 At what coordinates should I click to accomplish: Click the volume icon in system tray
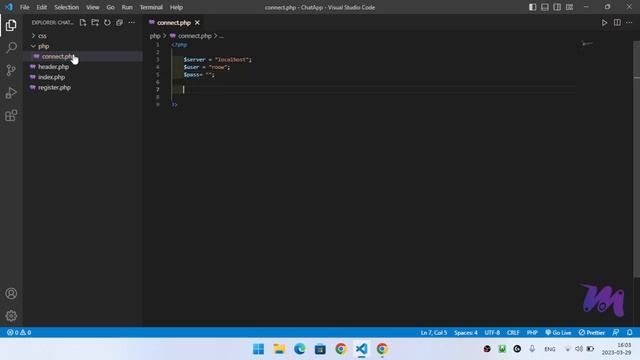[579, 349]
